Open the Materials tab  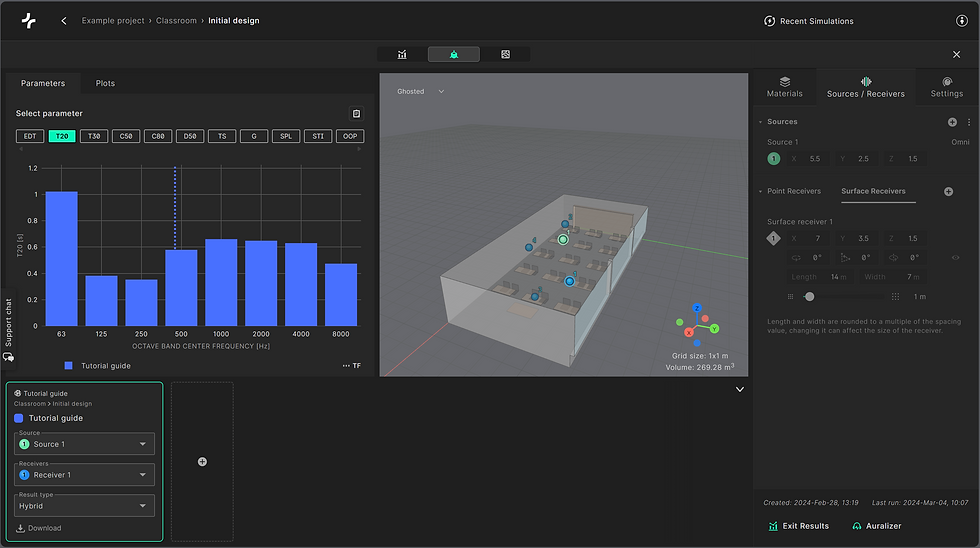784,87
